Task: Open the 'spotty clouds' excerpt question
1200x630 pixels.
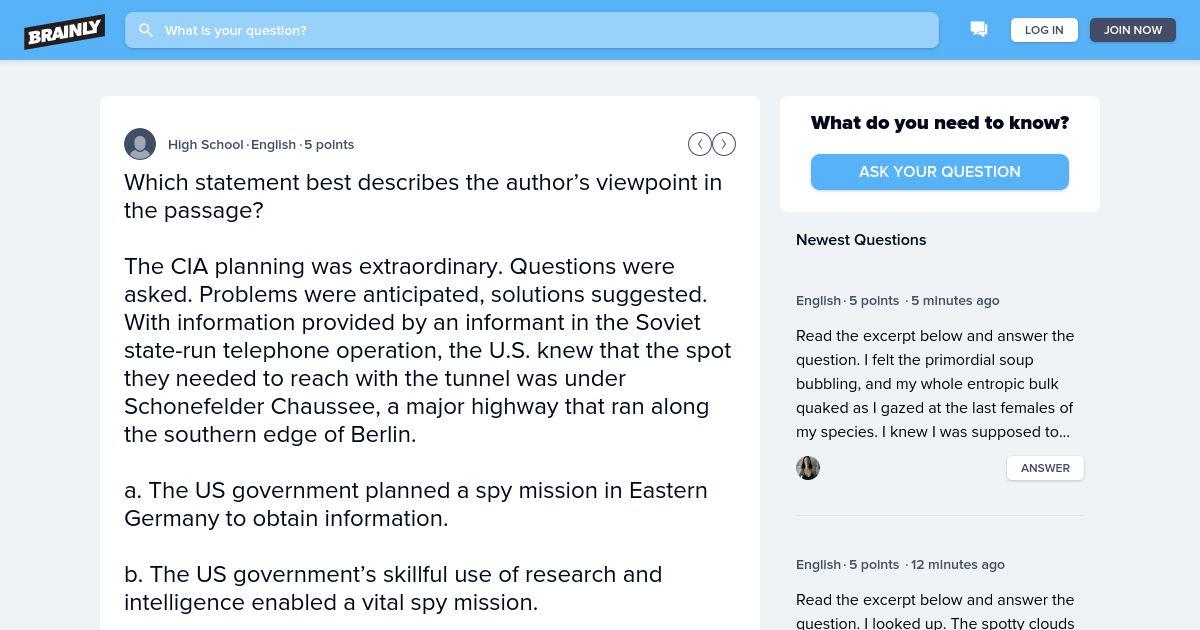Action: pos(935,611)
